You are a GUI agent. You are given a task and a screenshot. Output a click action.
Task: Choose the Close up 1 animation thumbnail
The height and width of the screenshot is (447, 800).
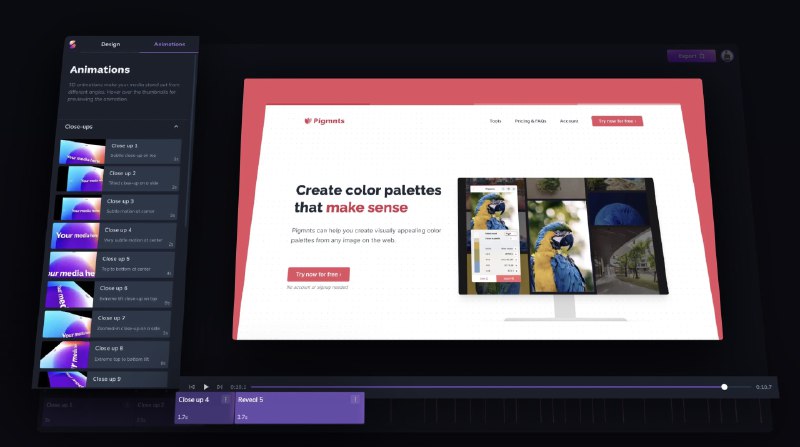coord(82,152)
